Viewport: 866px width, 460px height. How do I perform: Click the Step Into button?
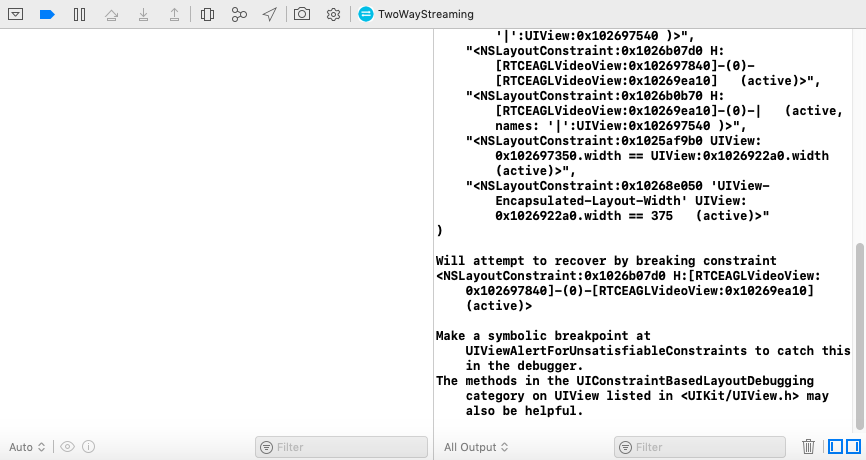(143, 15)
